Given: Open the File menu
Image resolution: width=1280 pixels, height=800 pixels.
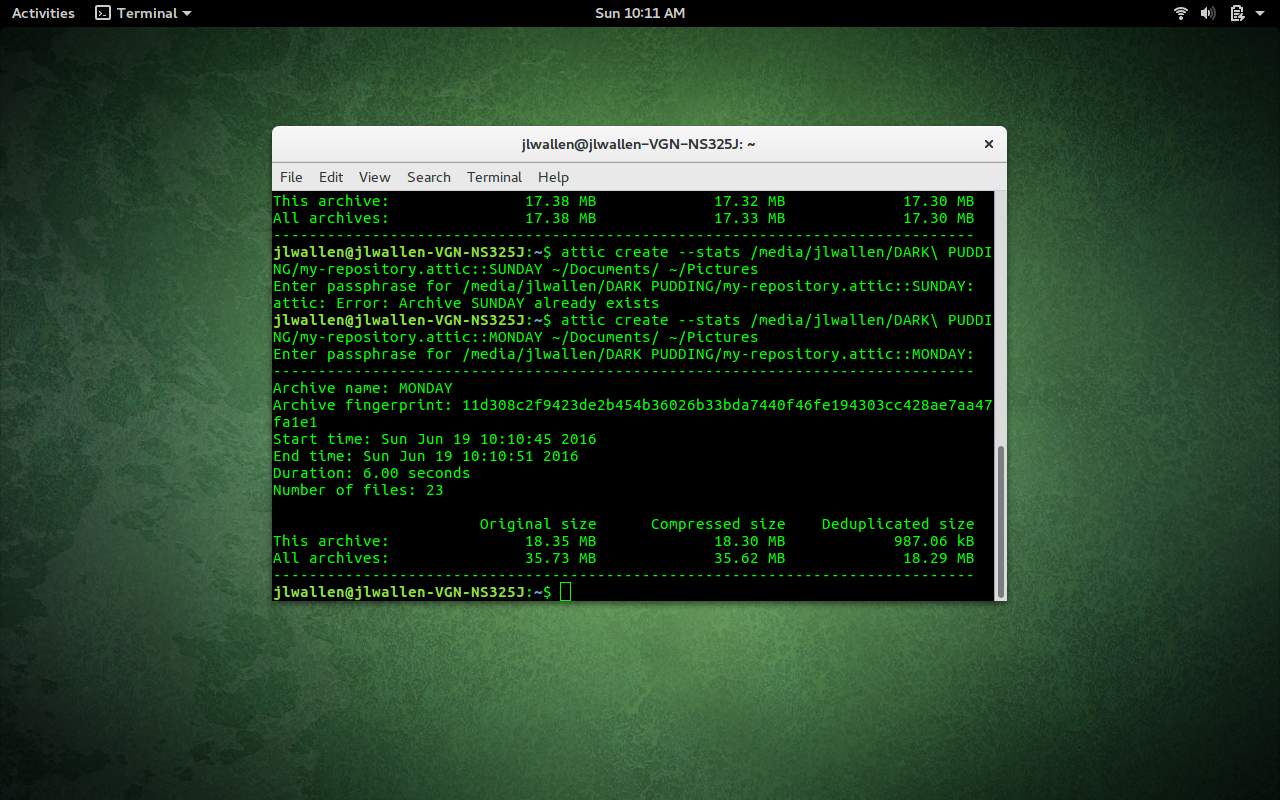Looking at the screenshot, I should [291, 177].
